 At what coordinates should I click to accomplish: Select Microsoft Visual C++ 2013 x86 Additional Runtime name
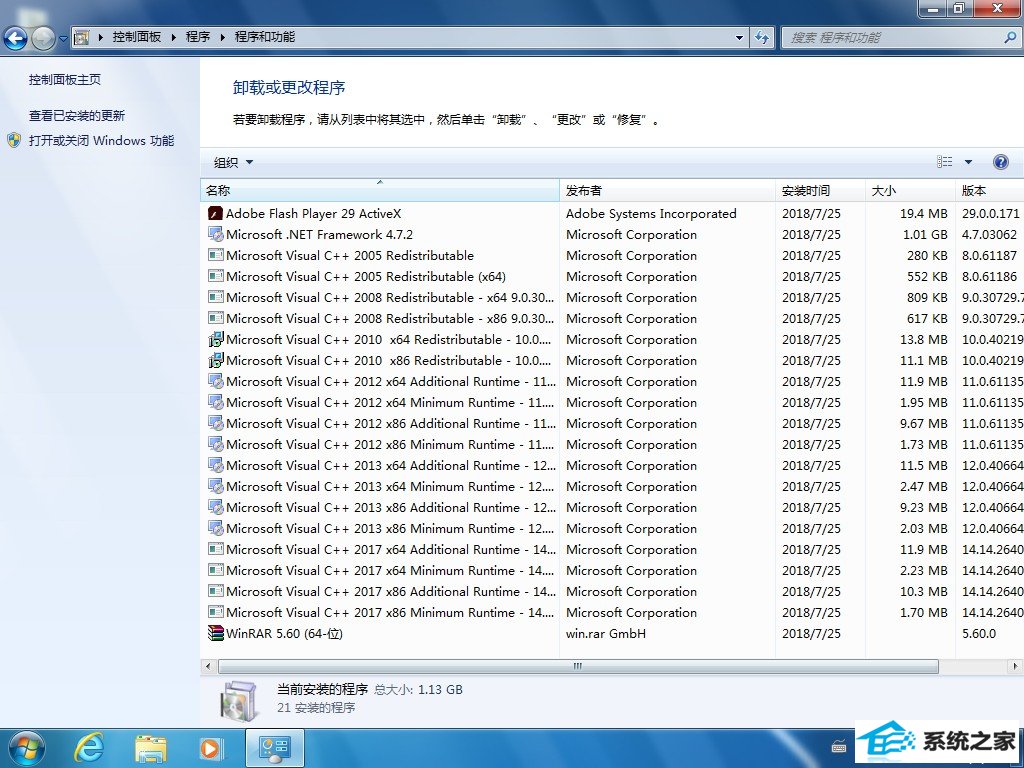391,507
